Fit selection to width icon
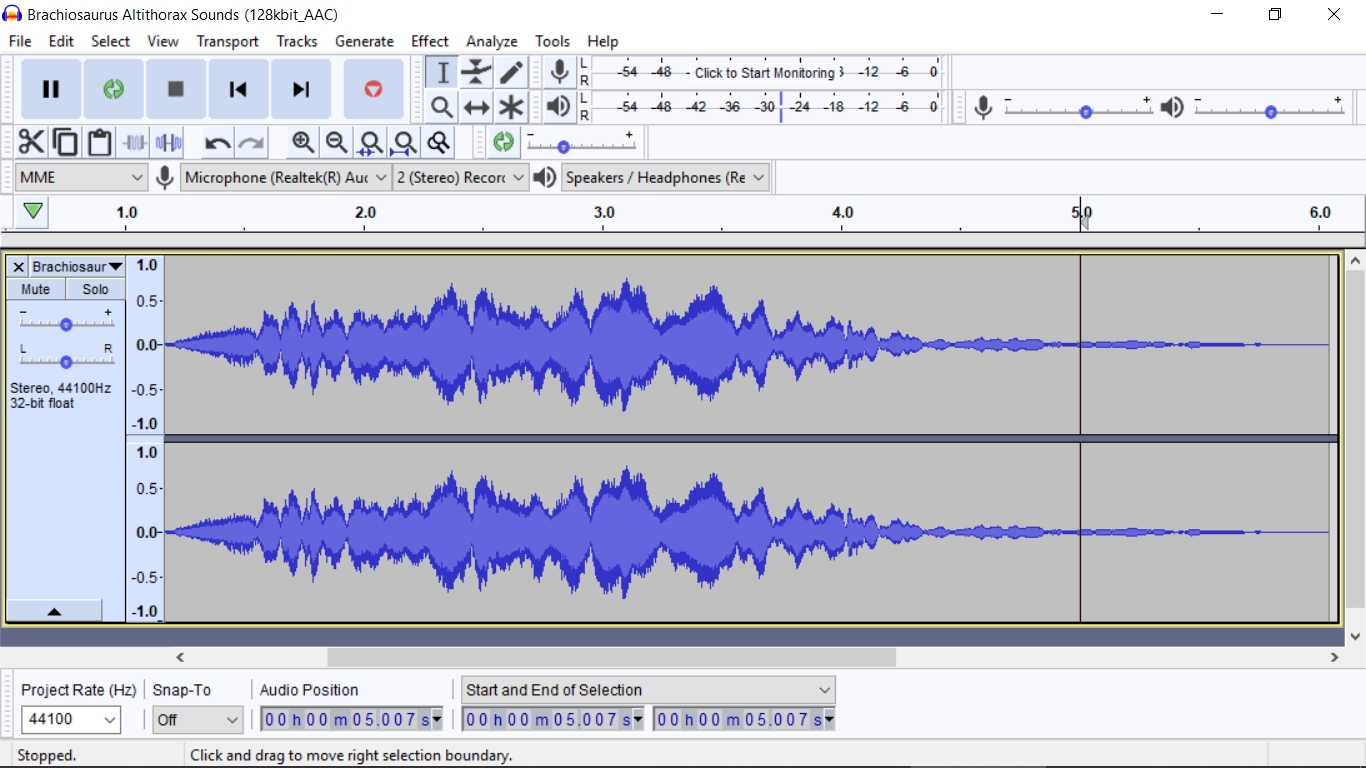This screenshot has height=768, width=1366. (371, 143)
